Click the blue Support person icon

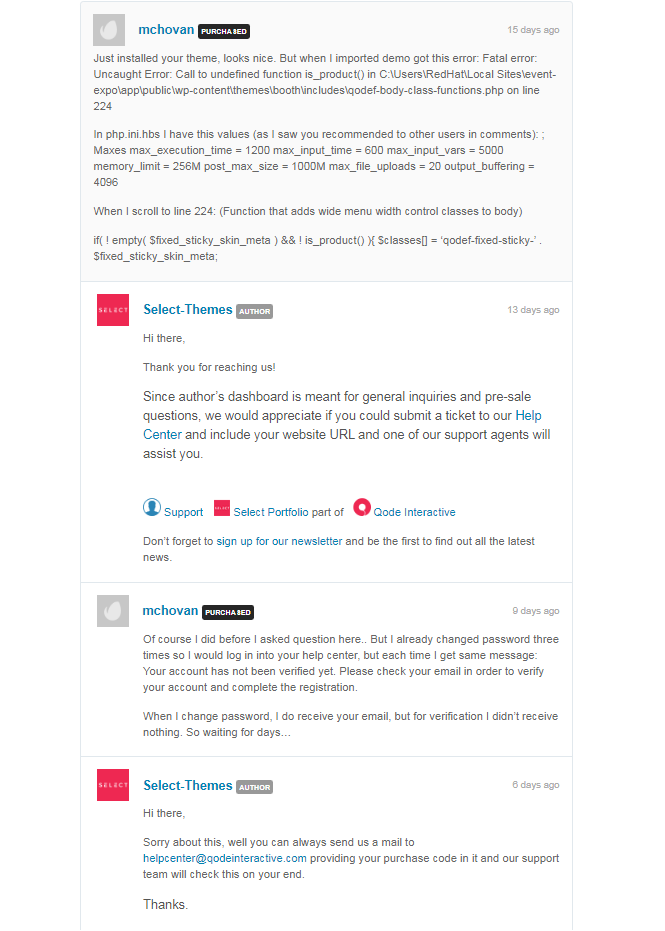(x=152, y=507)
